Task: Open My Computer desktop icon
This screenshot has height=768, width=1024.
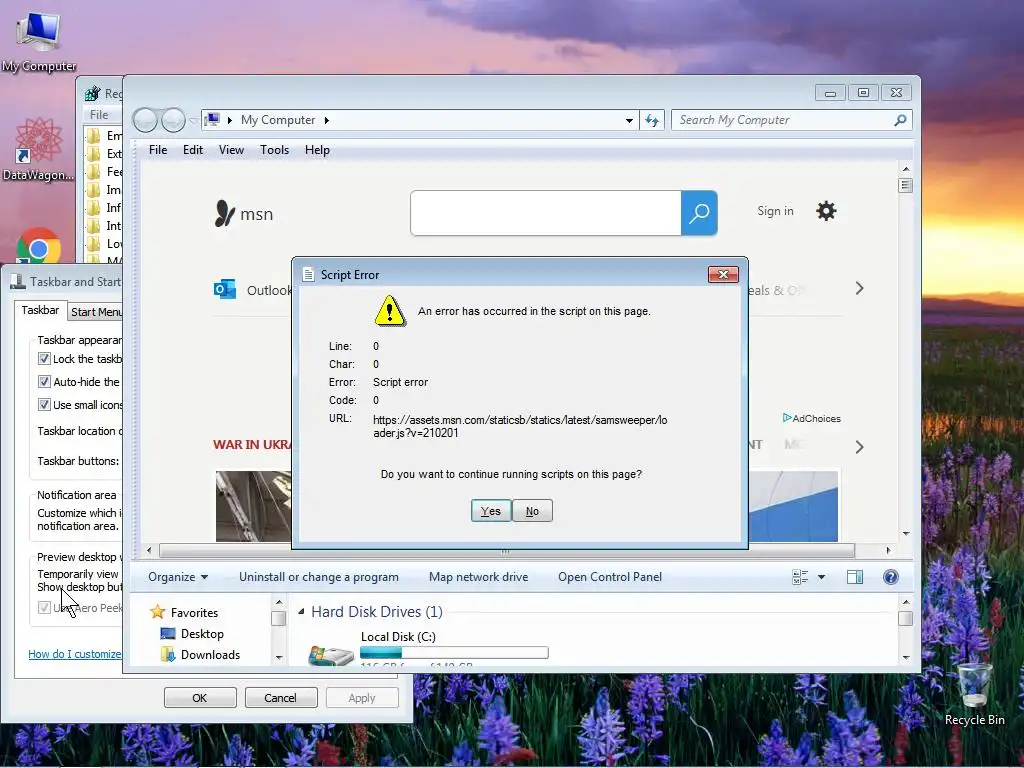Action: tap(39, 41)
